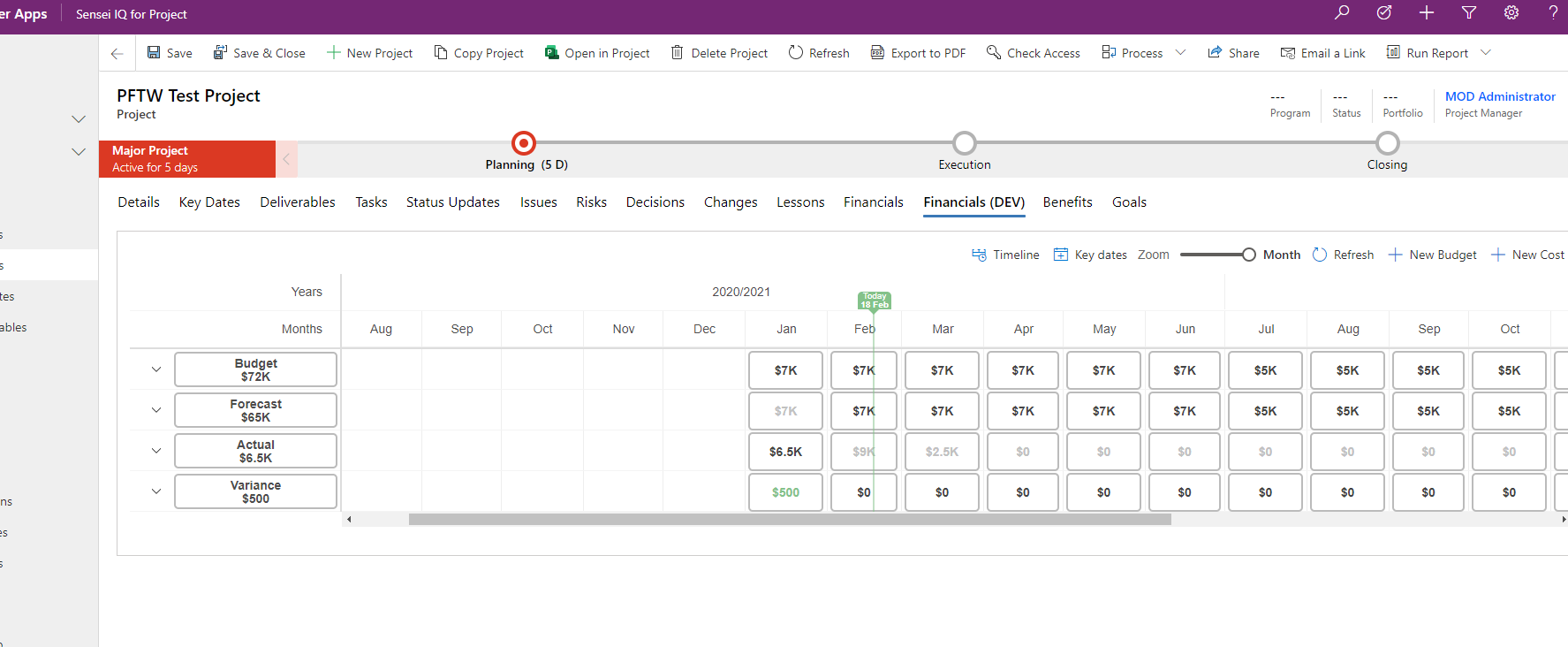Viewport: 1568px width, 647px height.
Task: Open the settings gear in header
Action: [1511, 12]
